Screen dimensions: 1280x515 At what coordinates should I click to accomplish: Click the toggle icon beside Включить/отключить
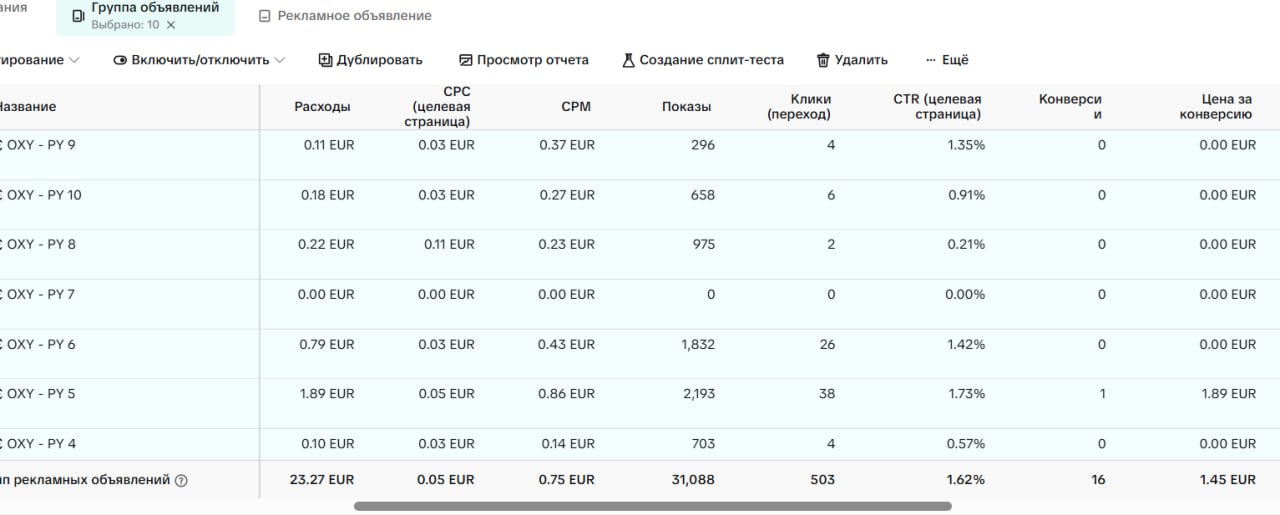(120, 60)
